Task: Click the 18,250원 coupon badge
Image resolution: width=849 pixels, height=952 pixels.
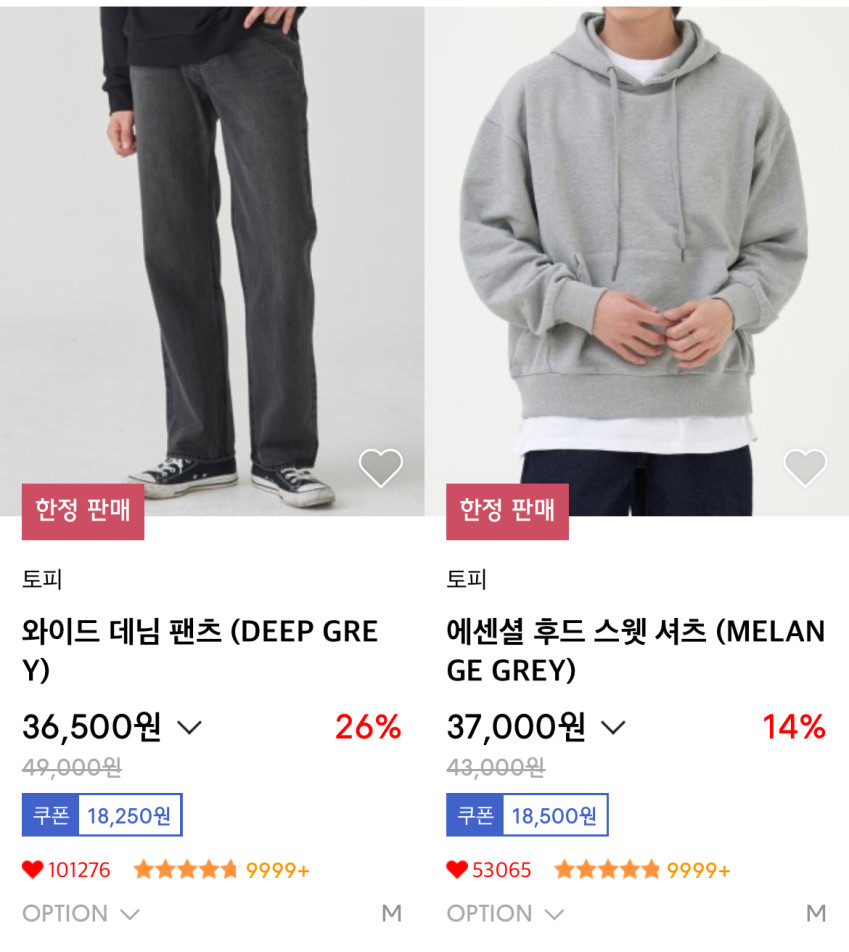Action: (102, 815)
